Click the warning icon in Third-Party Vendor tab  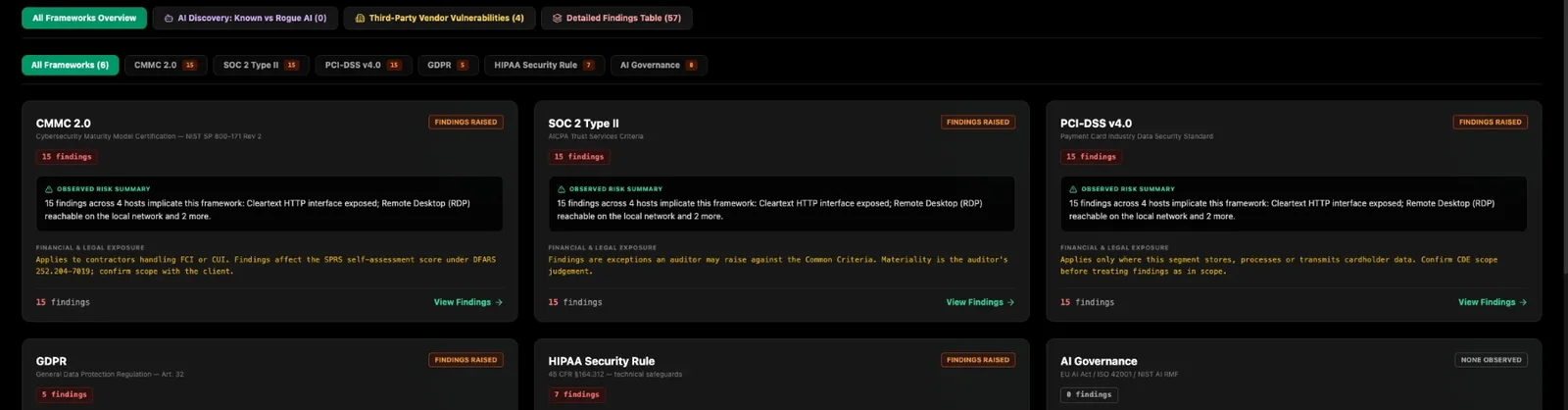tap(360, 18)
